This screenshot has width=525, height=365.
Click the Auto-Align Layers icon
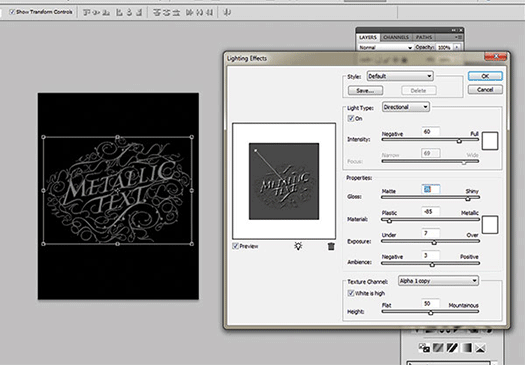[x=227, y=12]
